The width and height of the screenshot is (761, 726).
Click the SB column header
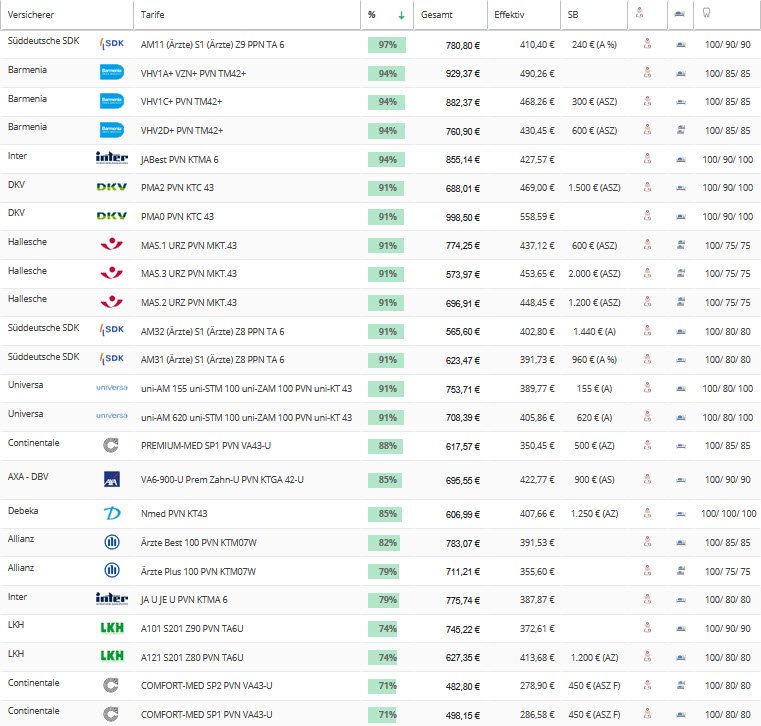(x=572, y=15)
